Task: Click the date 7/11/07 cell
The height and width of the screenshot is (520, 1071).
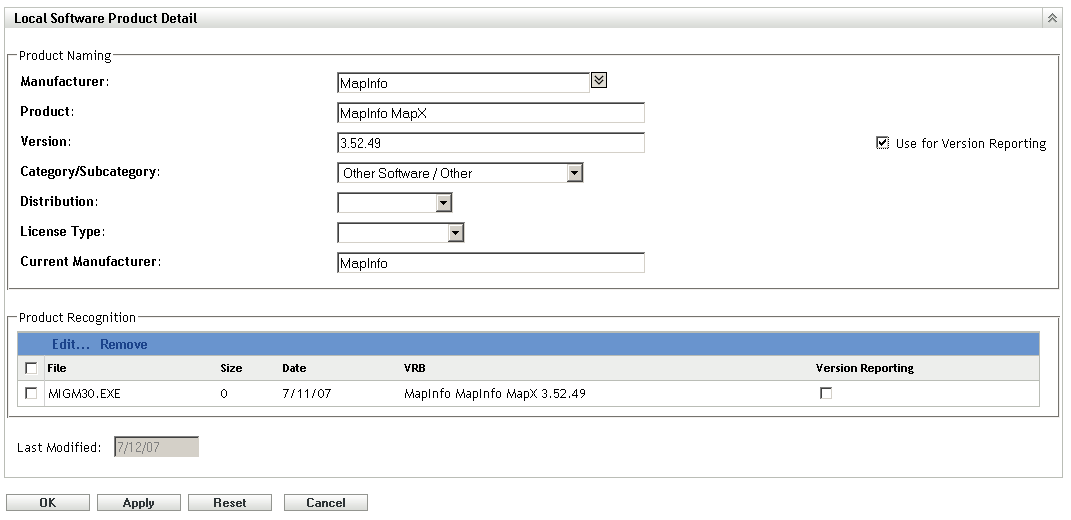Action: 307,394
